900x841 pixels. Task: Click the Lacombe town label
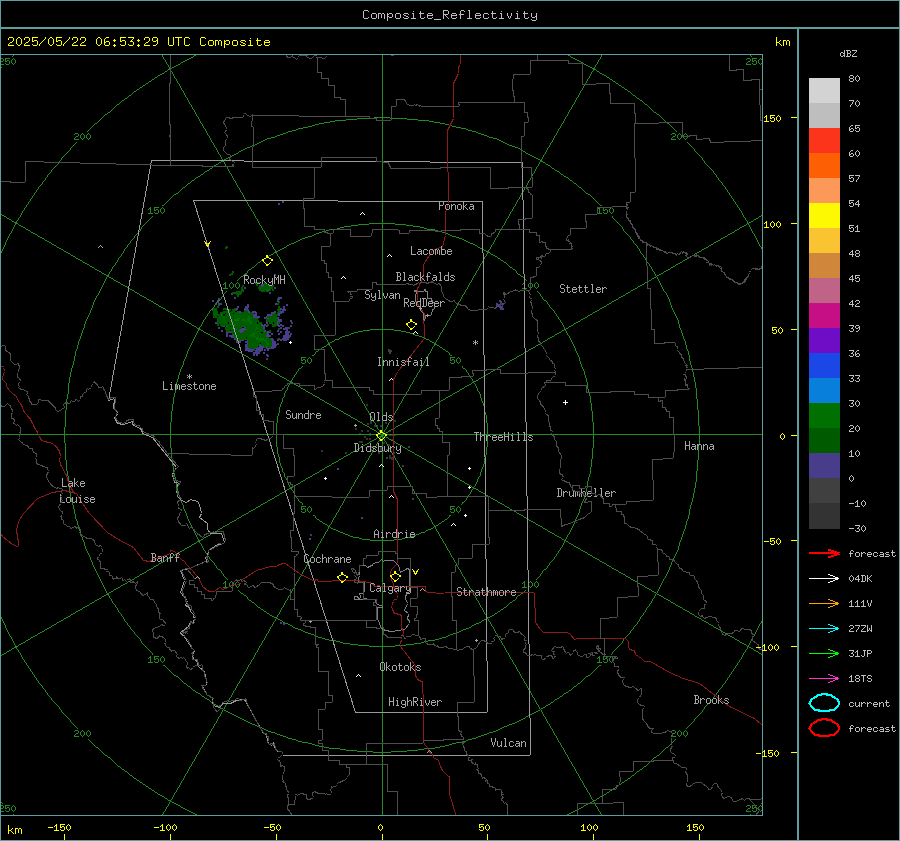click(431, 251)
